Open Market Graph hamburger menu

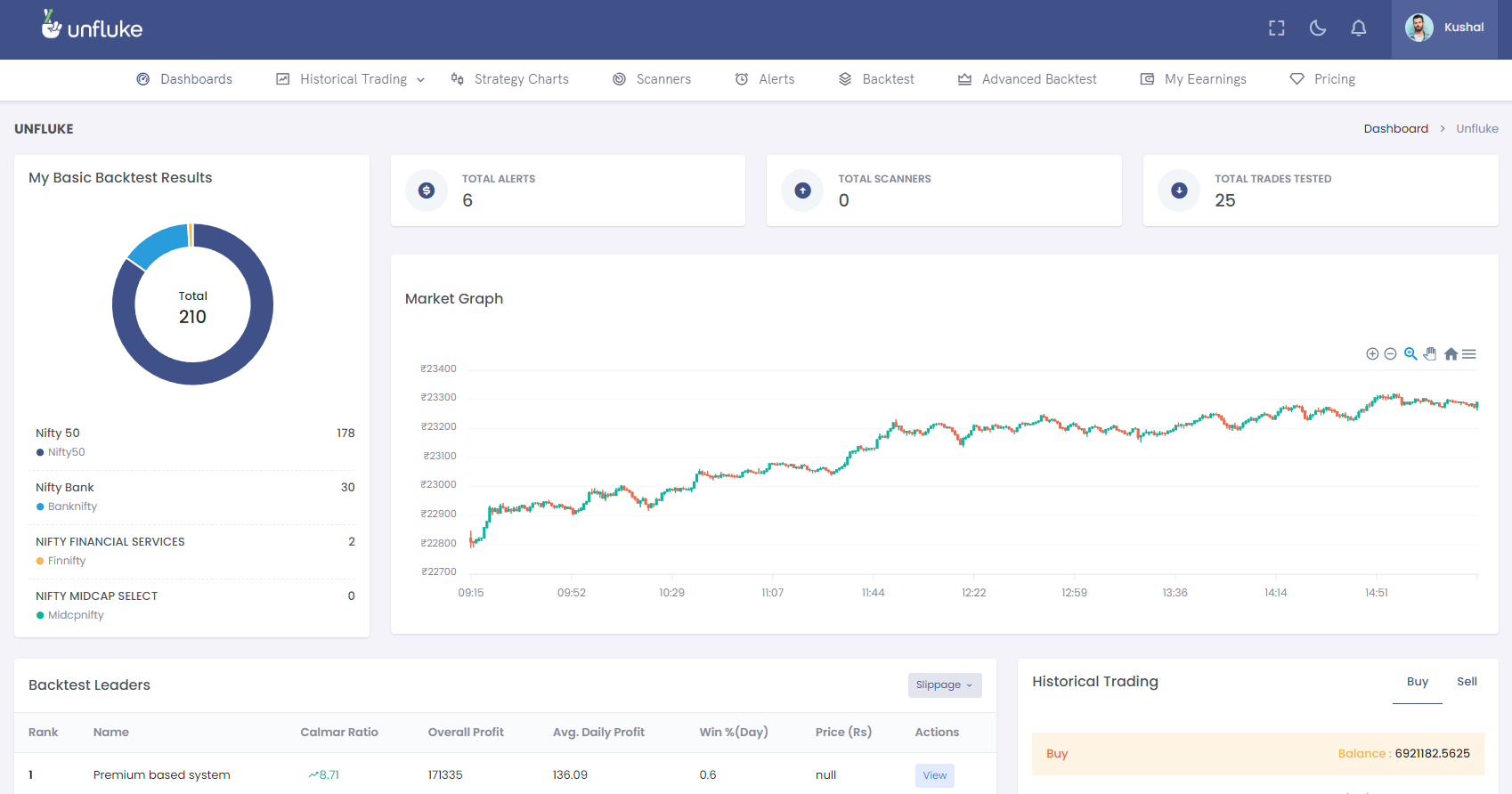tap(1469, 354)
